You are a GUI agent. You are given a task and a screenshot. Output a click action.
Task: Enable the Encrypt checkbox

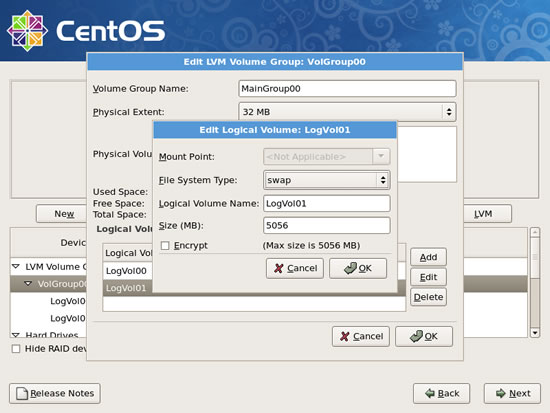click(165, 246)
